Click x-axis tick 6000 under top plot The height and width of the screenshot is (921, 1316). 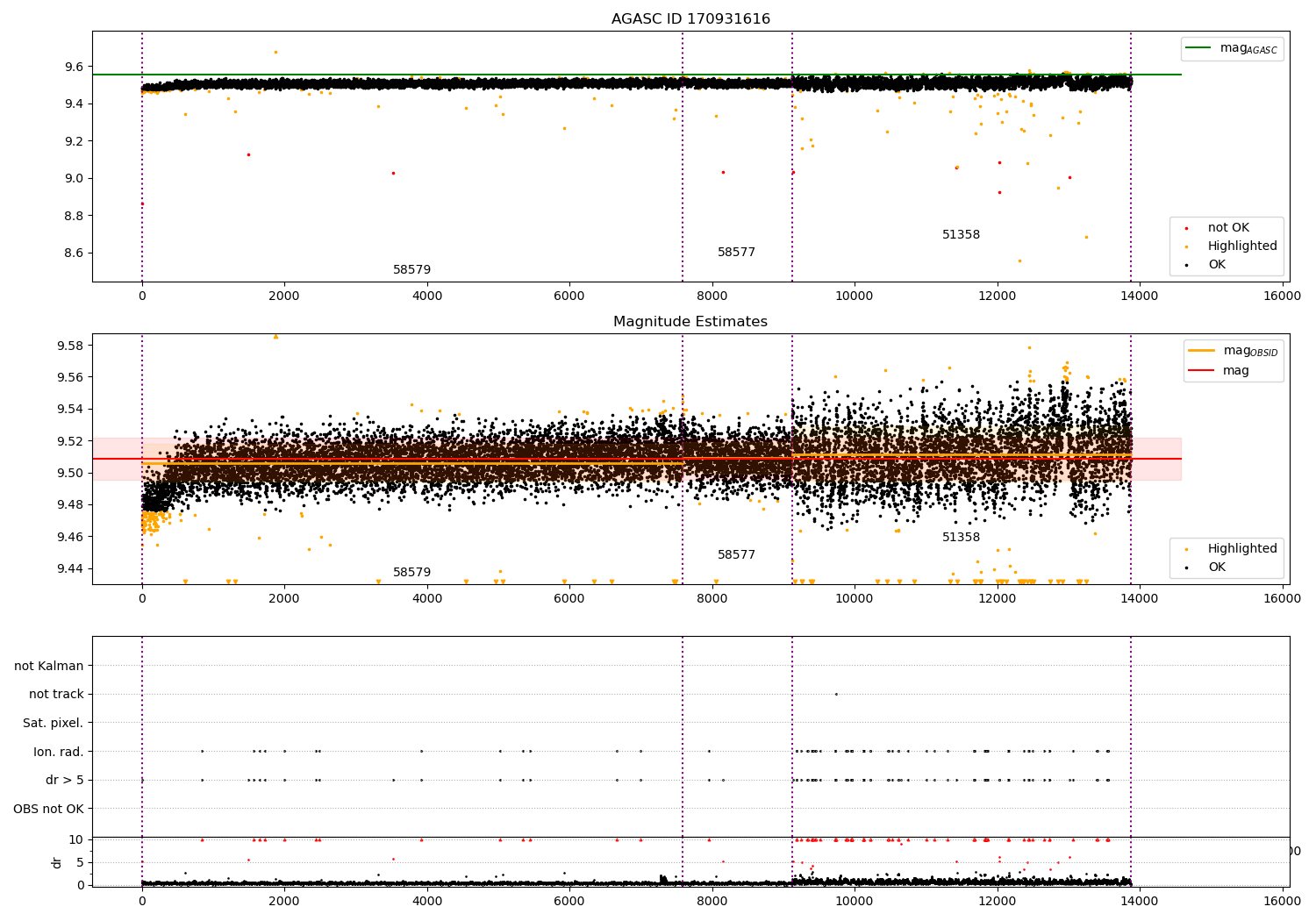tap(569, 296)
